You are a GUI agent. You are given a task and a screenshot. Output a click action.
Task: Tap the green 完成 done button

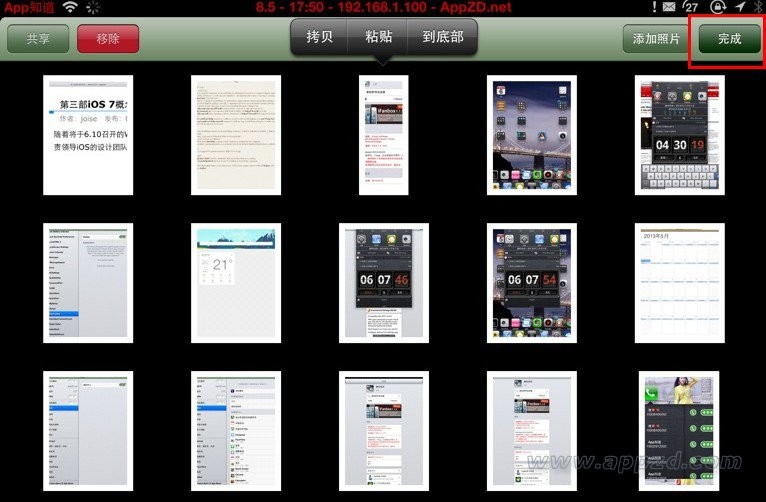pos(729,39)
